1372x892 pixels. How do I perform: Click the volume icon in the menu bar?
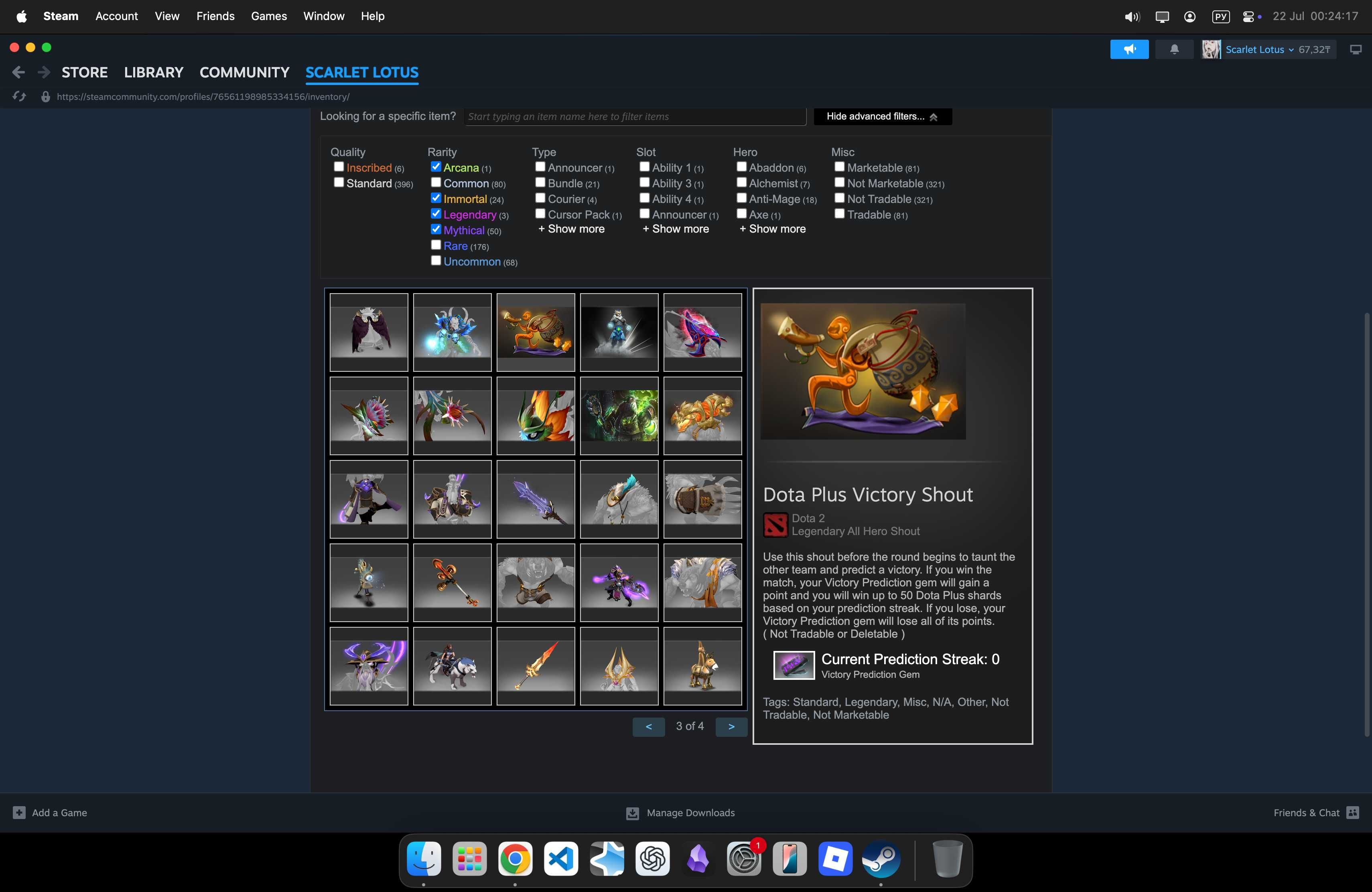1132,17
